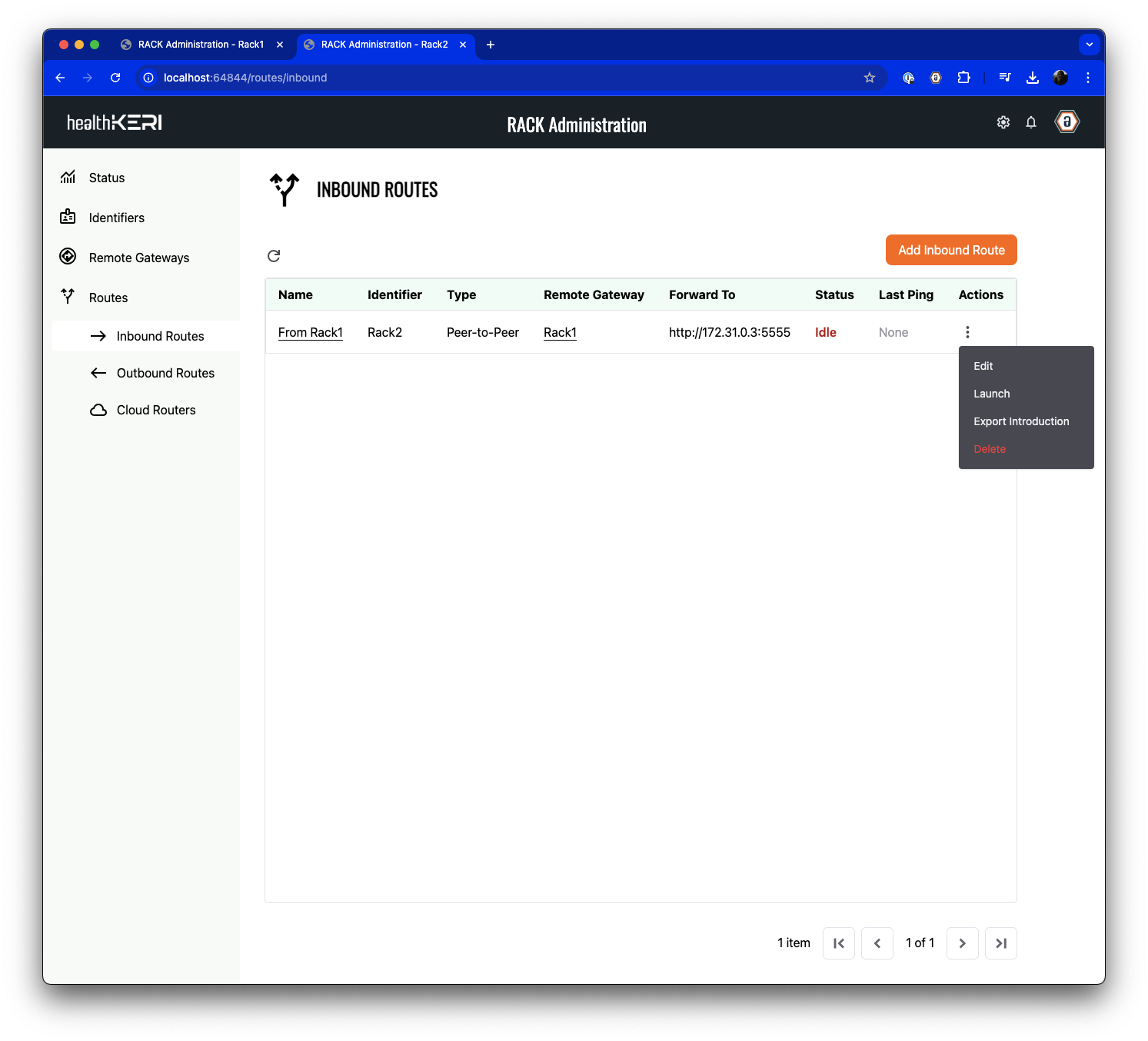Open the actions menu for From Rack1
Screen dimensions: 1148x1041
pos(967,331)
